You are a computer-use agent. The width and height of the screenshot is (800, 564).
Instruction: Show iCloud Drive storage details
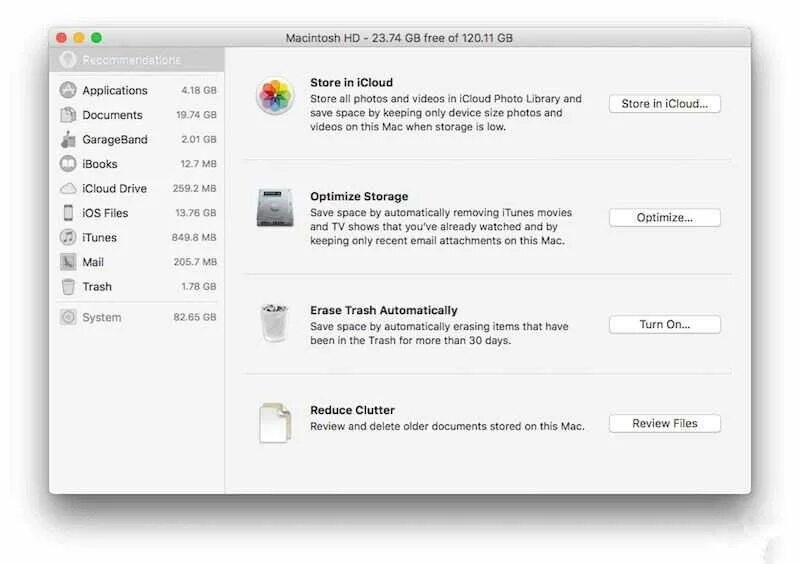[x=137, y=188]
